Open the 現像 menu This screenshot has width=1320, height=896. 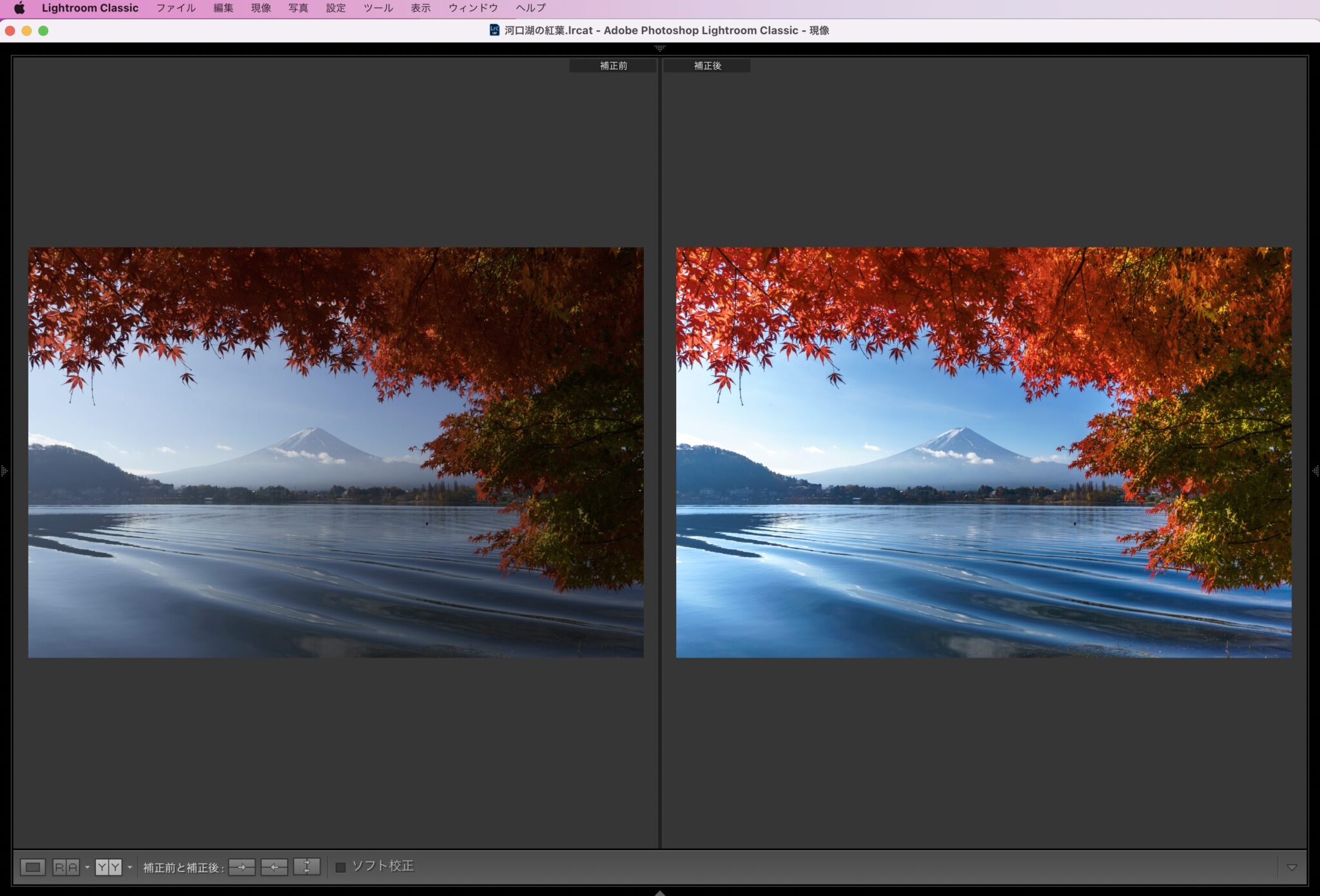260,8
